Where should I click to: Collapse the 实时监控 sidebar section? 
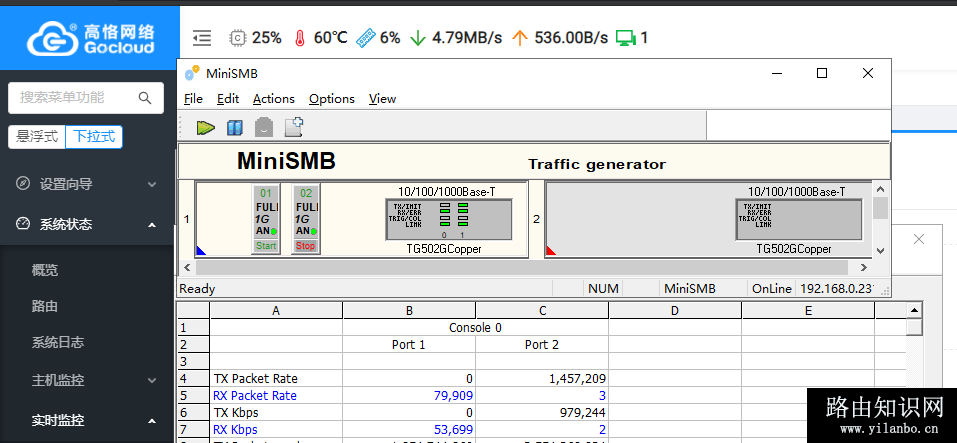87,420
